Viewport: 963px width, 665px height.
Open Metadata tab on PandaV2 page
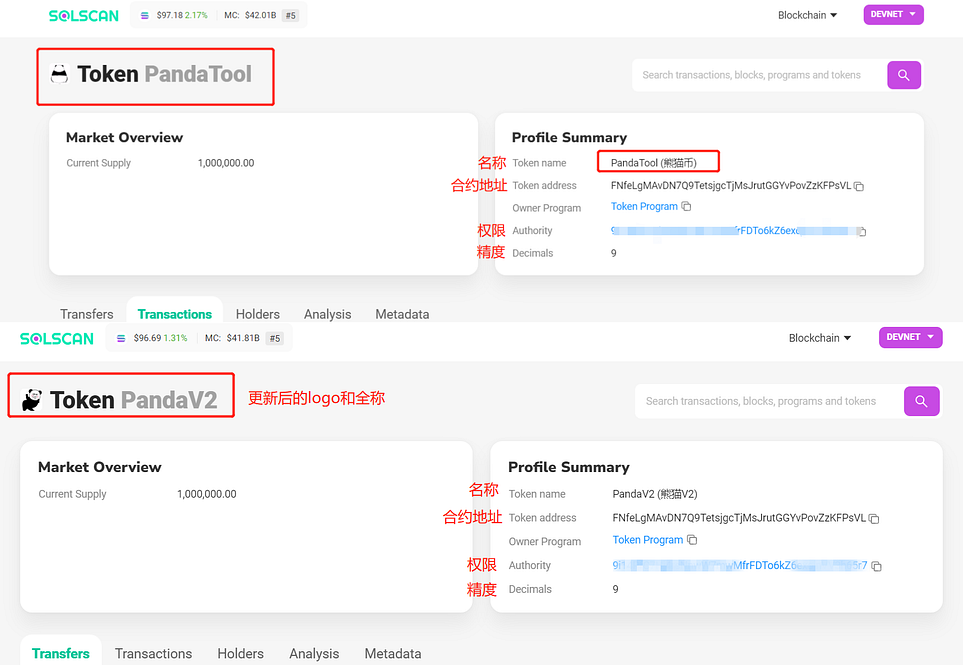(393, 653)
